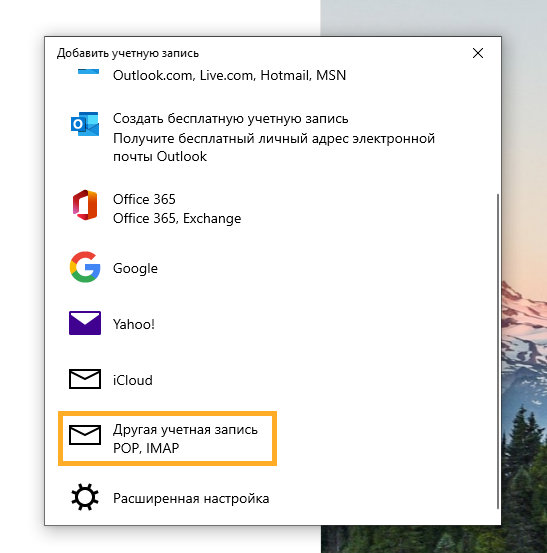Screen dimensions: 547x553
Task: Pick the Yahoo! account label
Action: [134, 324]
